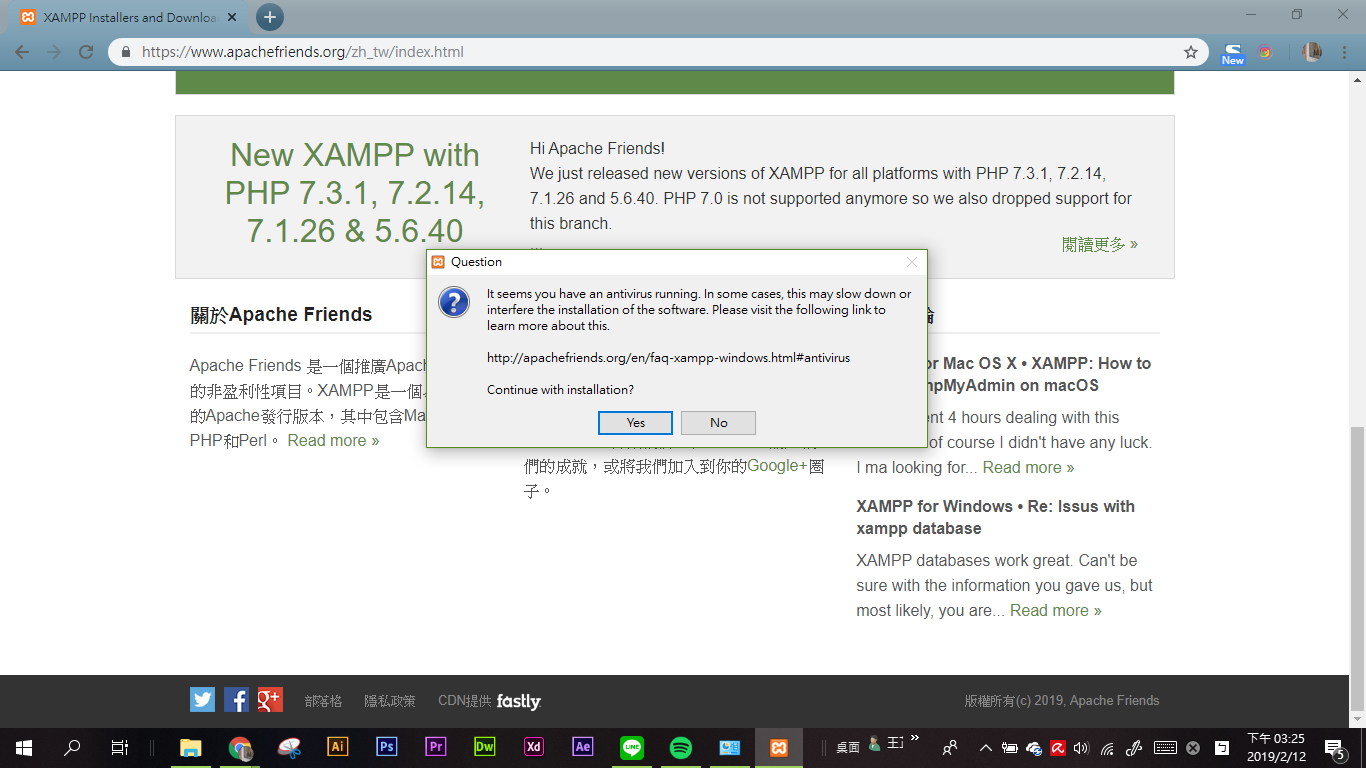Show hidden system tray icons

point(985,747)
